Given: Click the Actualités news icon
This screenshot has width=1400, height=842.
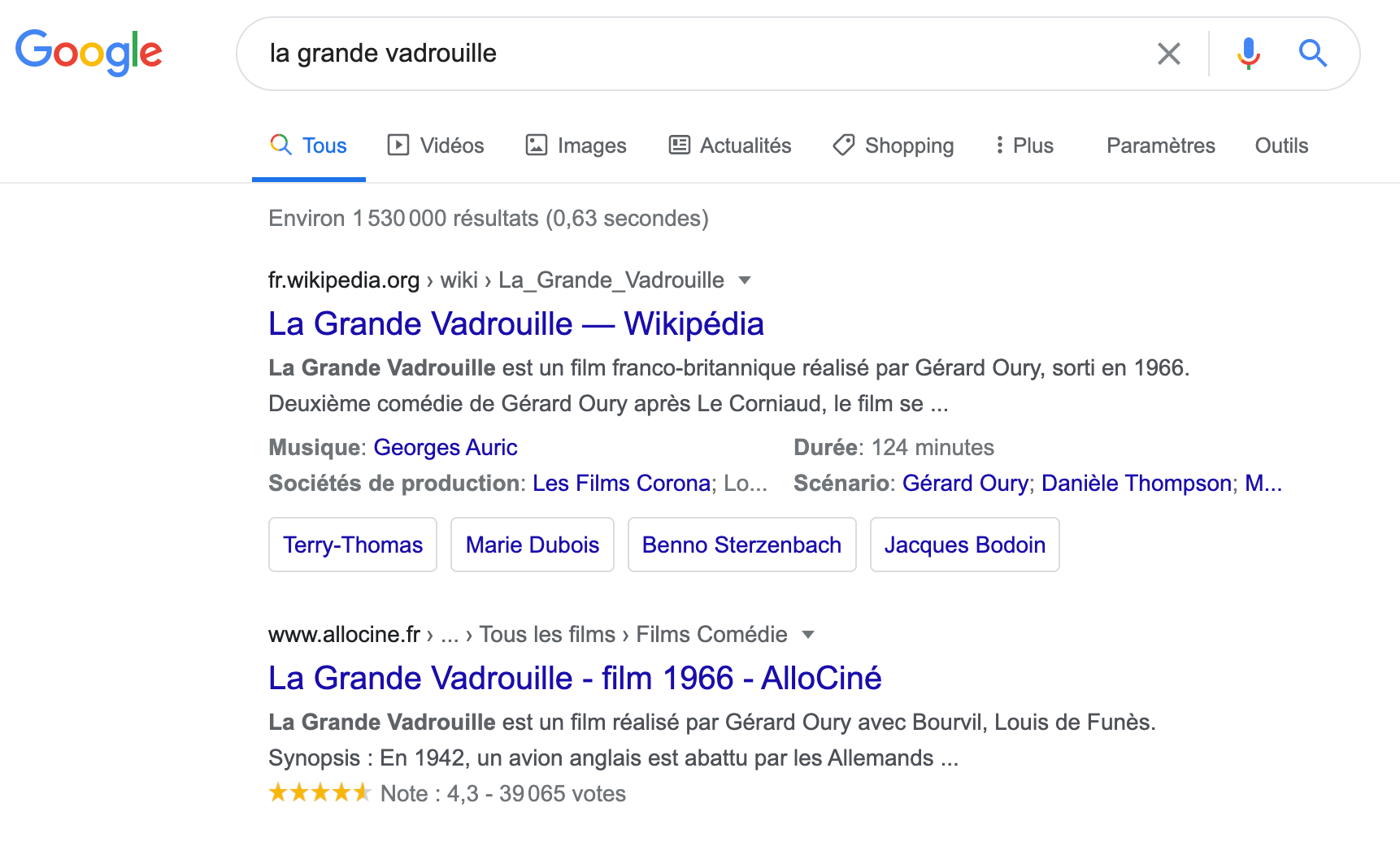Looking at the screenshot, I should (679, 145).
